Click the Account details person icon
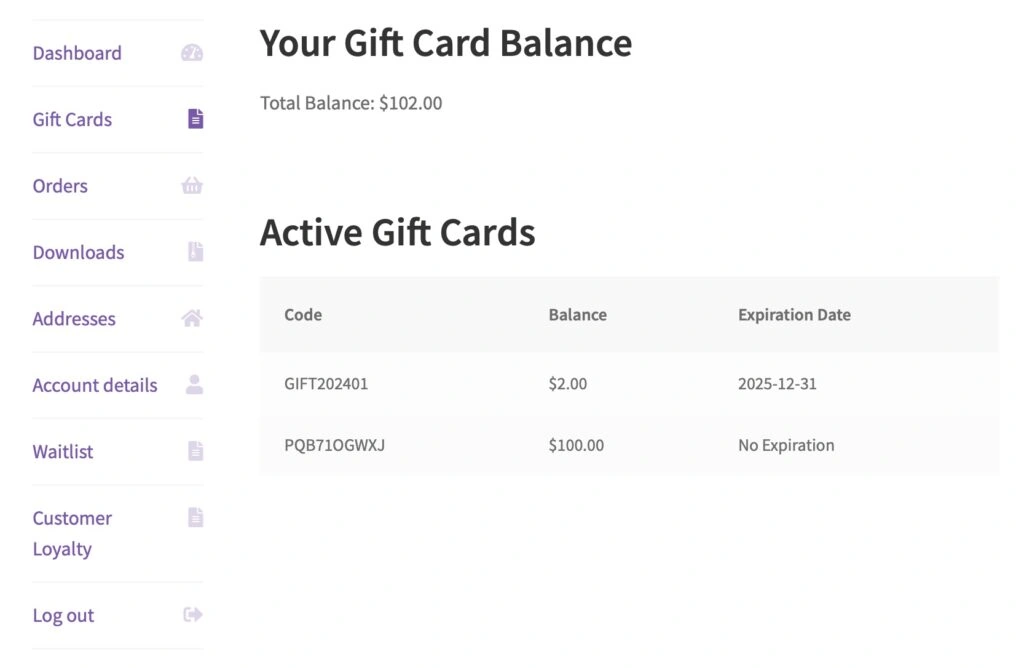The height and width of the screenshot is (668, 1024). pos(194,385)
